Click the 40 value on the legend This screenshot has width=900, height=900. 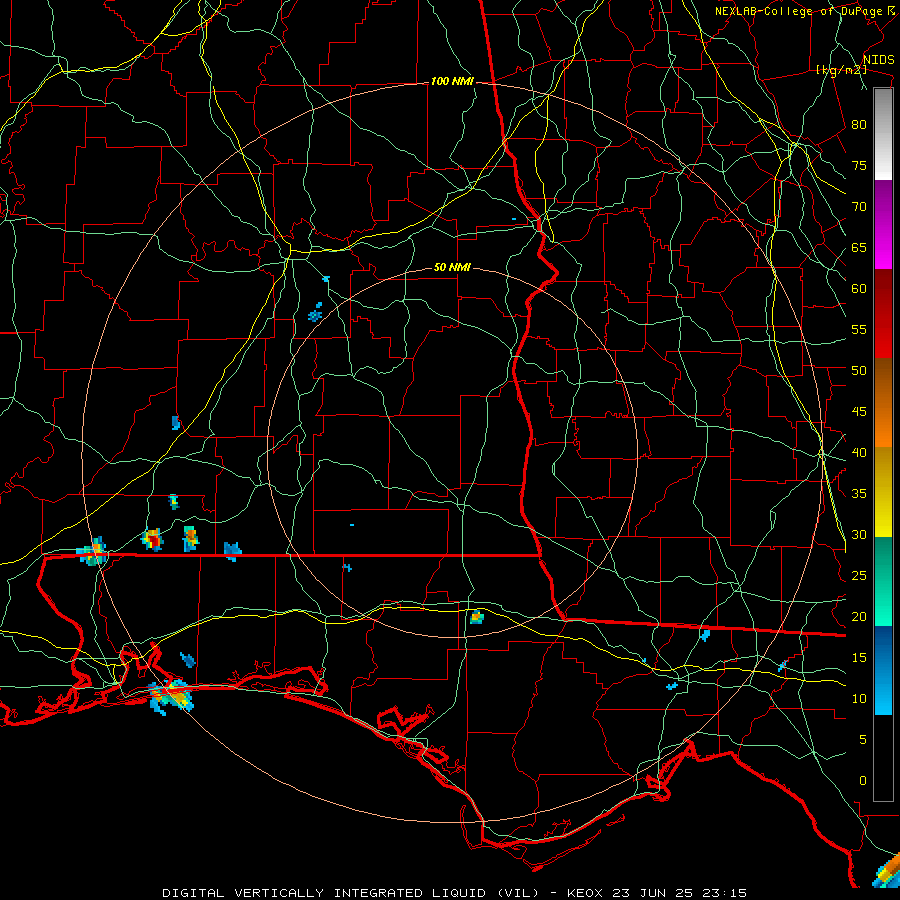(x=859, y=452)
